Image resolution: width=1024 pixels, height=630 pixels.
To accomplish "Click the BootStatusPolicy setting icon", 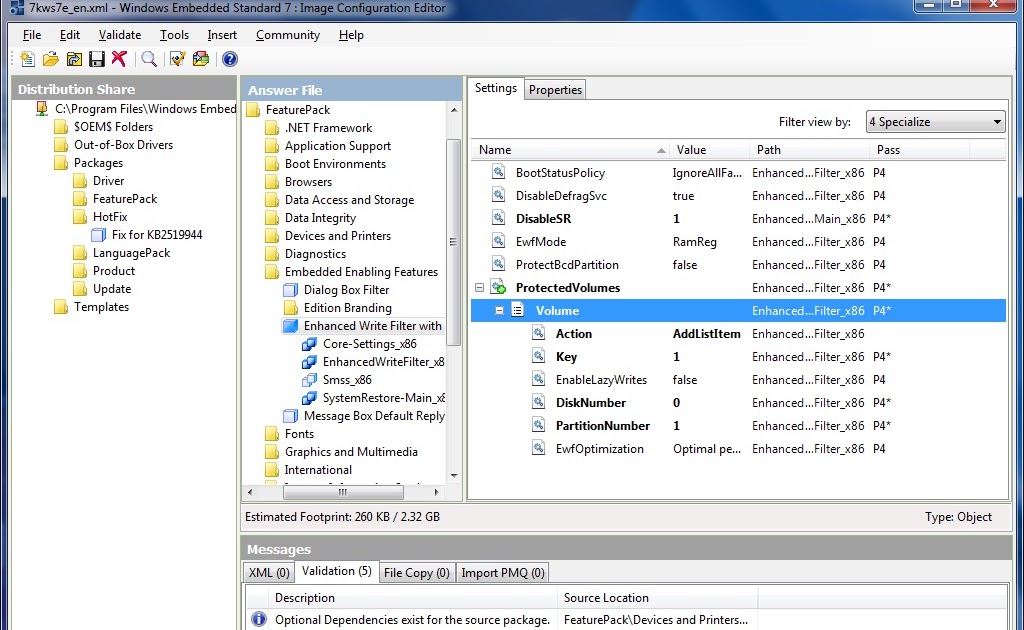I will (498, 172).
